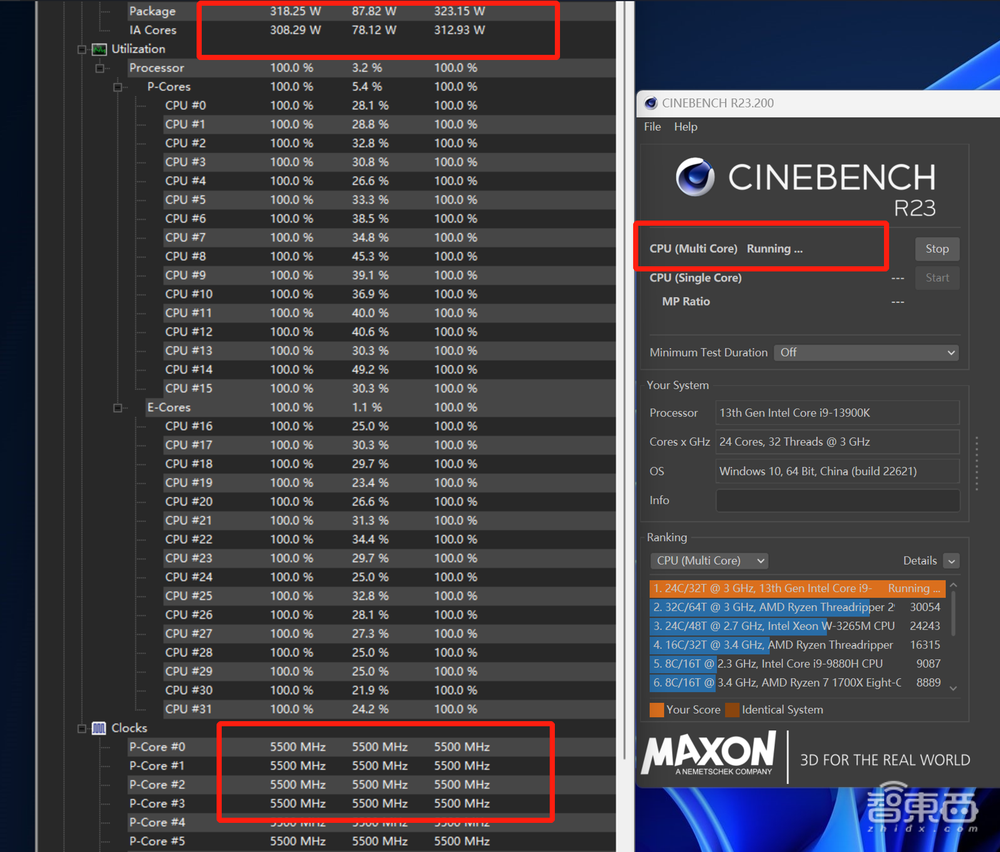1000x852 pixels.
Task: Click the Utilization graph icon
Action: click(99, 49)
